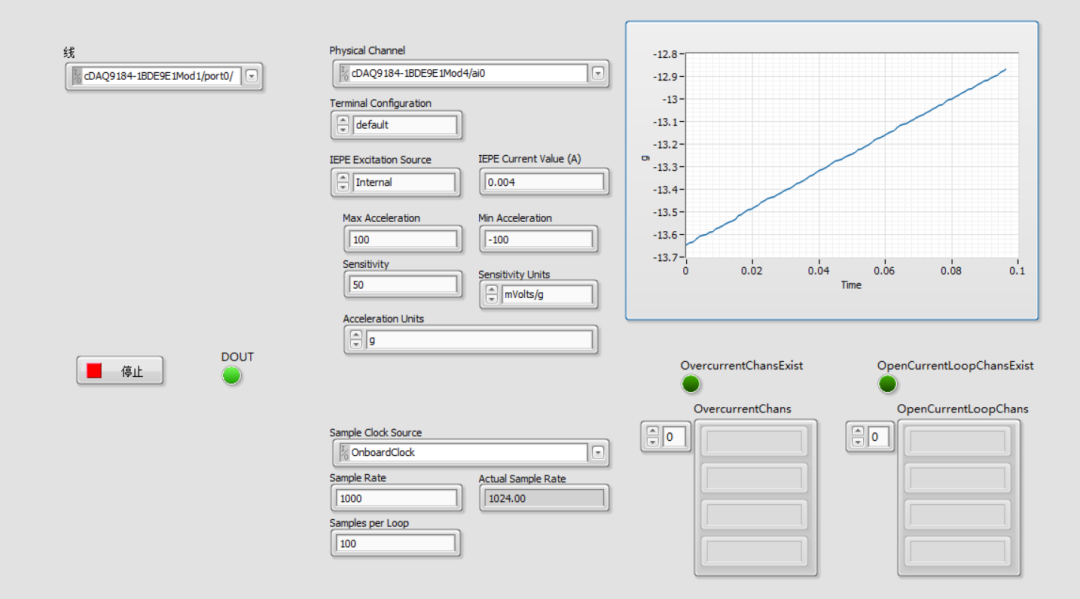Click the Actual Sample Rate indicator
1080x599 pixels.
(x=544, y=498)
